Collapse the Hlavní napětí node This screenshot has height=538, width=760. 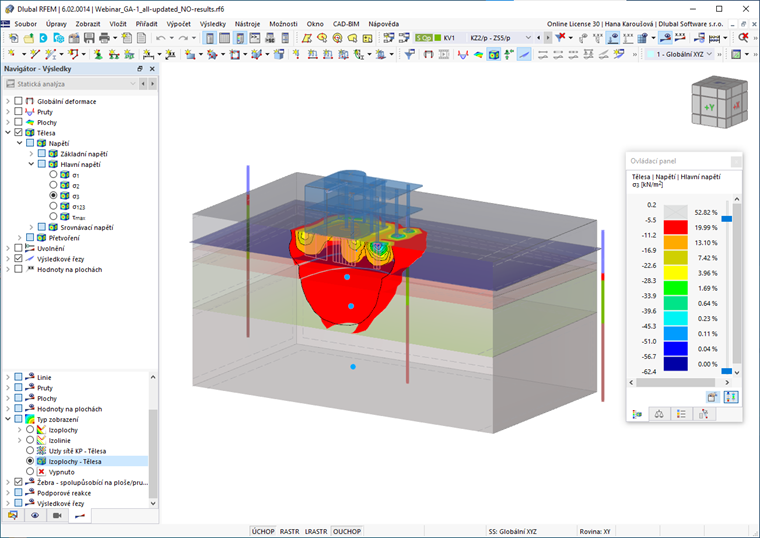pyautogui.click(x=31, y=164)
